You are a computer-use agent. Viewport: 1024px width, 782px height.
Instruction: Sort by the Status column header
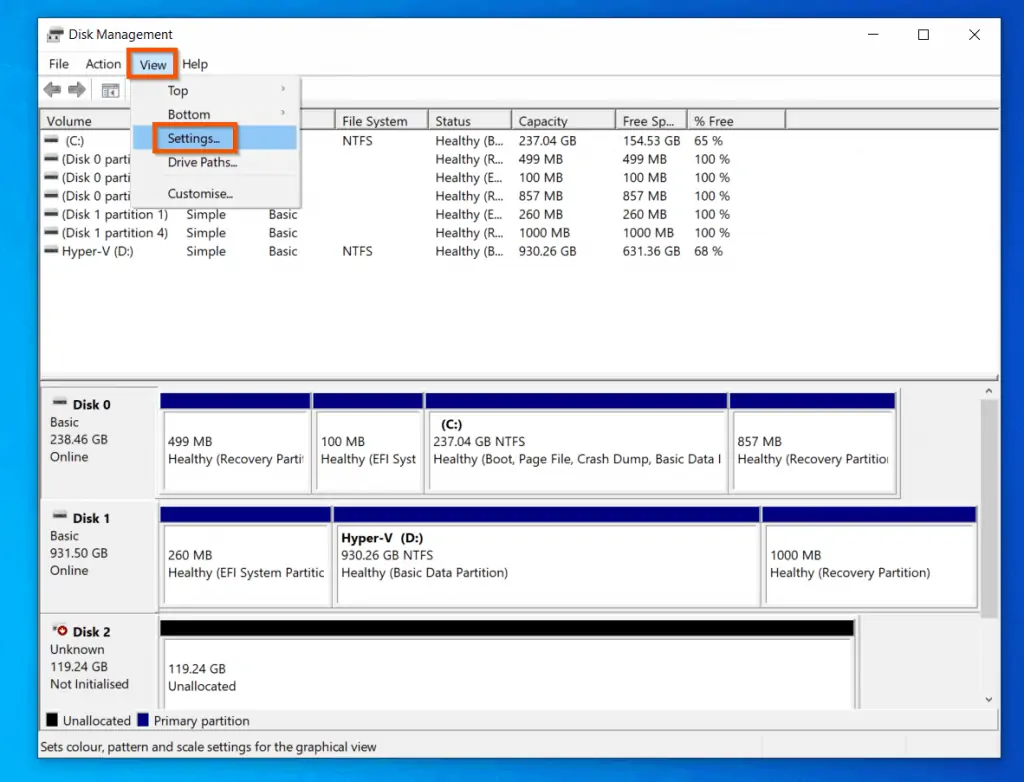[x=470, y=121]
